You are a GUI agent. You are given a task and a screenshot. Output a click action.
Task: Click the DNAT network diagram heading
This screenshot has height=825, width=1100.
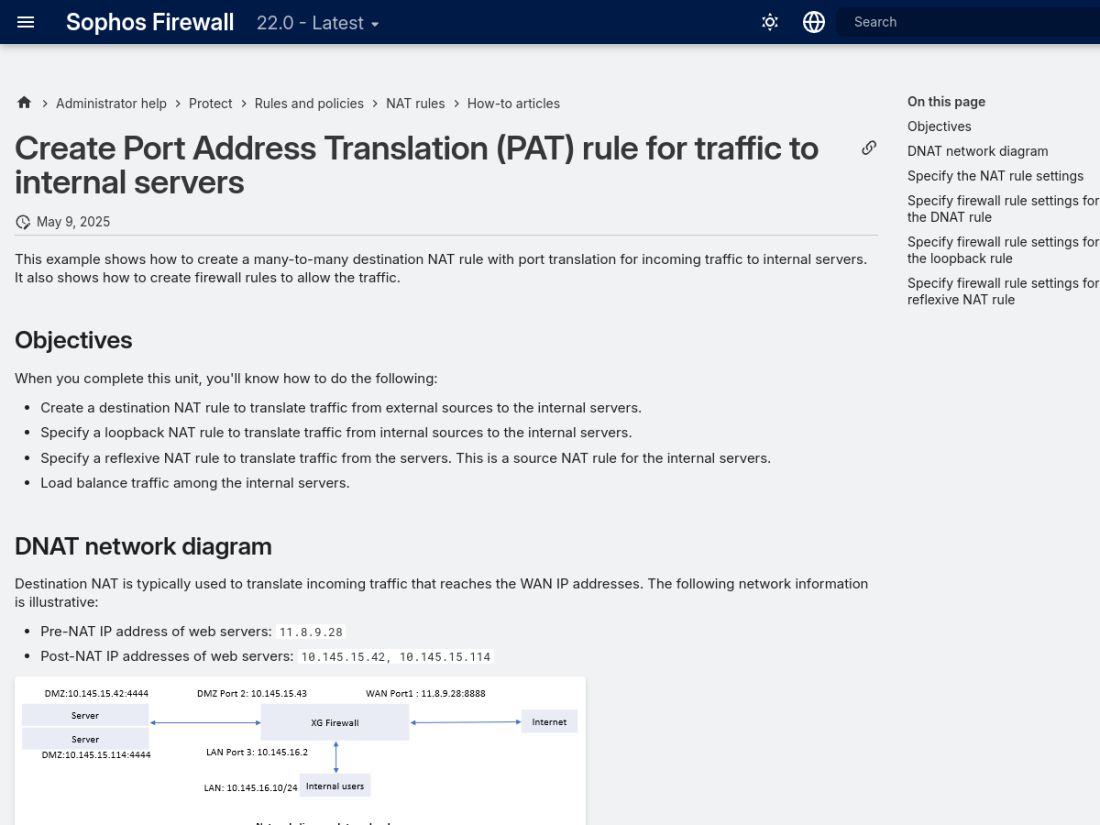(x=143, y=546)
